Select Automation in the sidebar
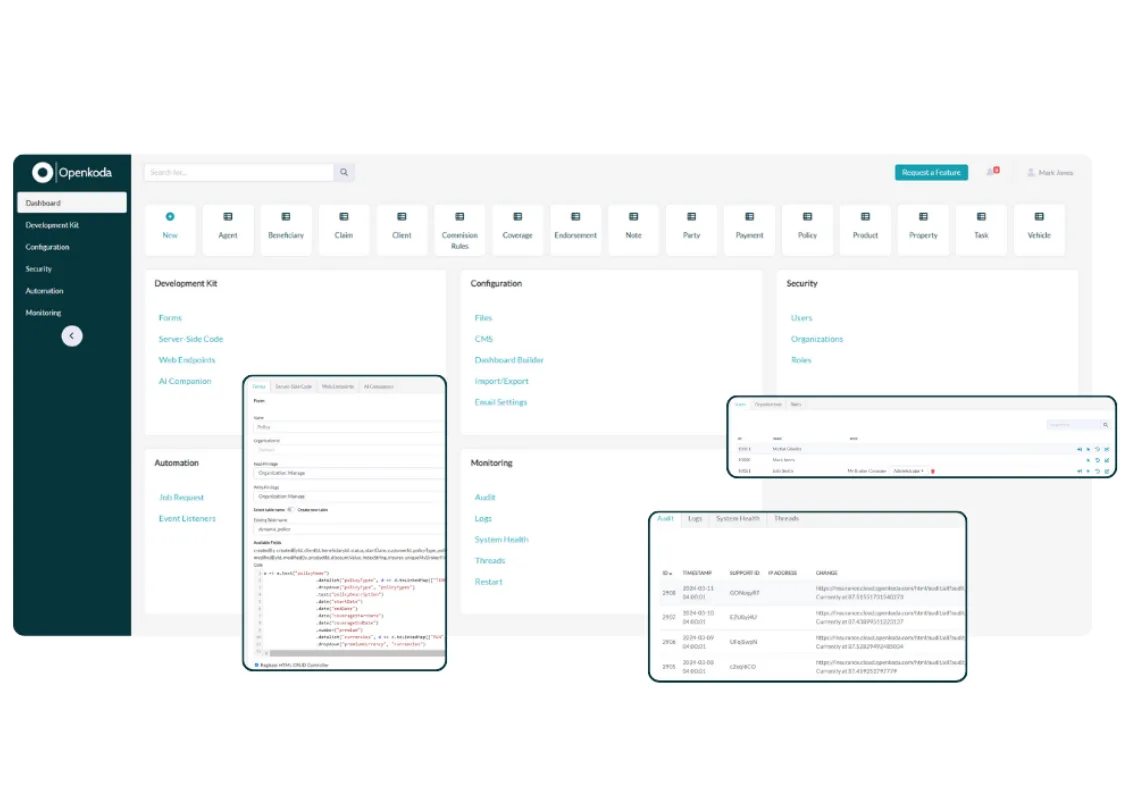The width and height of the screenshot is (1125, 800). (44, 291)
